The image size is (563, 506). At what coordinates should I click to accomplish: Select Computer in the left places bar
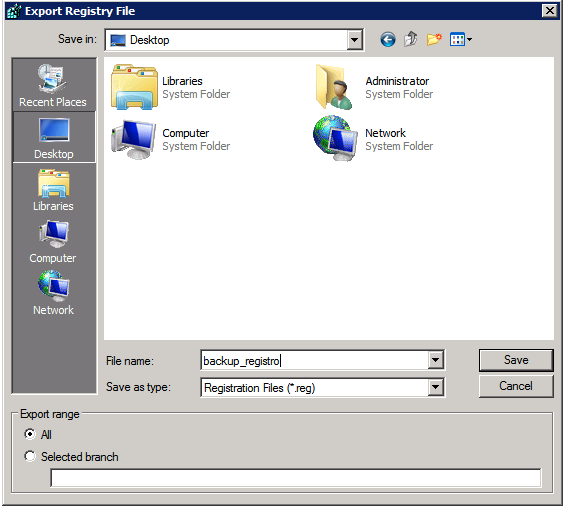53,242
